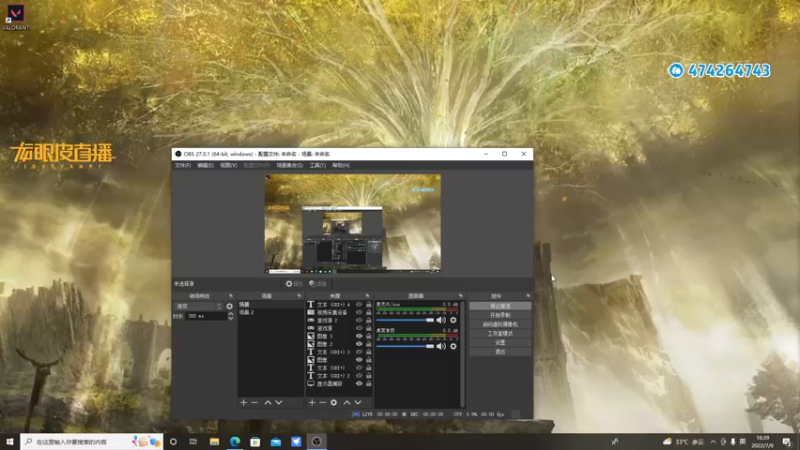Pop out the Audio Mixer dock panel

[x=461, y=296]
